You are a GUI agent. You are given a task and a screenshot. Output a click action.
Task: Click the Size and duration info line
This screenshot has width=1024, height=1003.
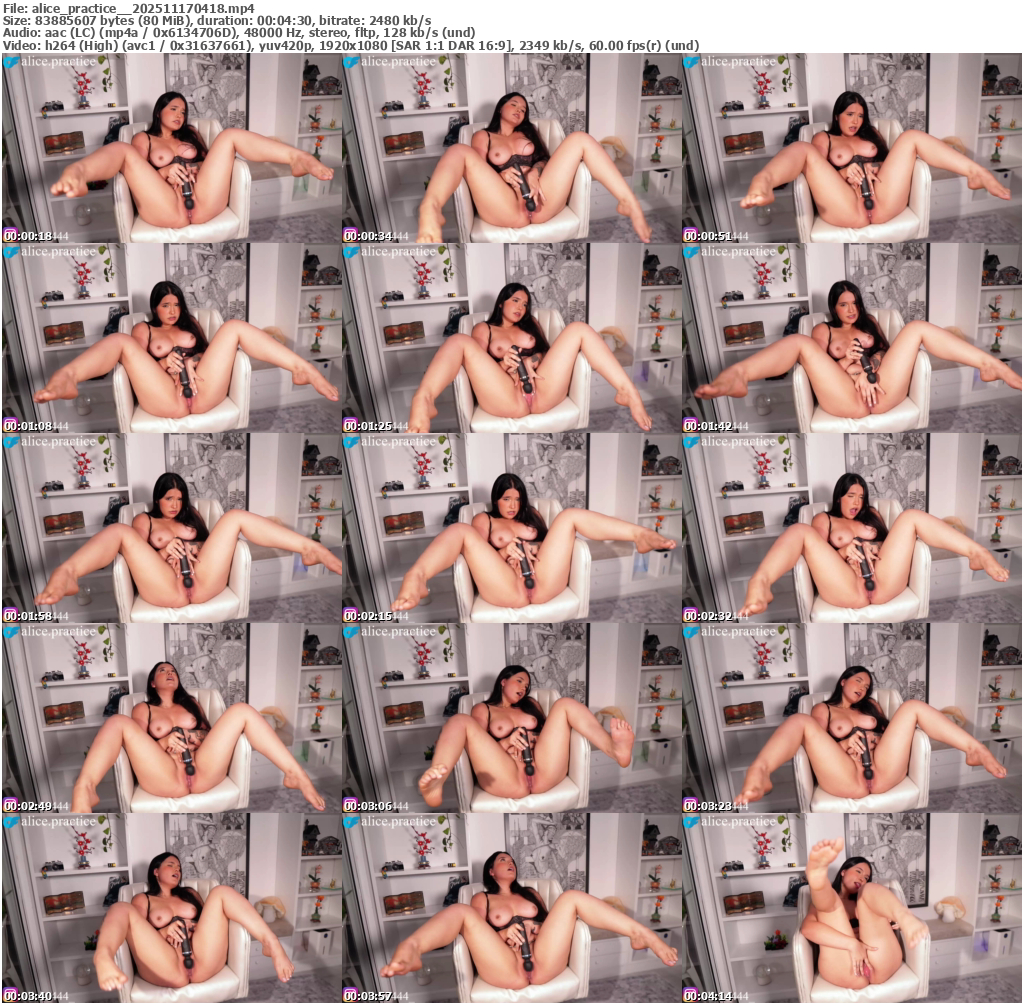217,20
